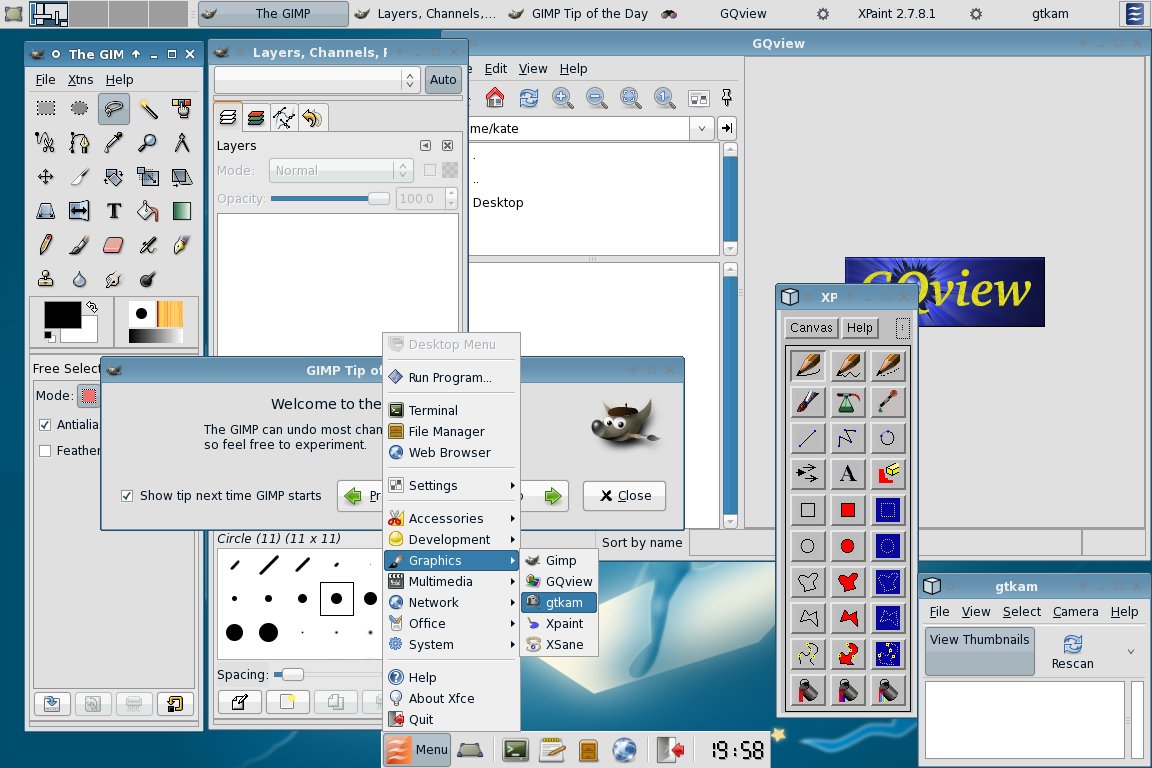Select the Circle (11) brush in grid

[x=336, y=598]
